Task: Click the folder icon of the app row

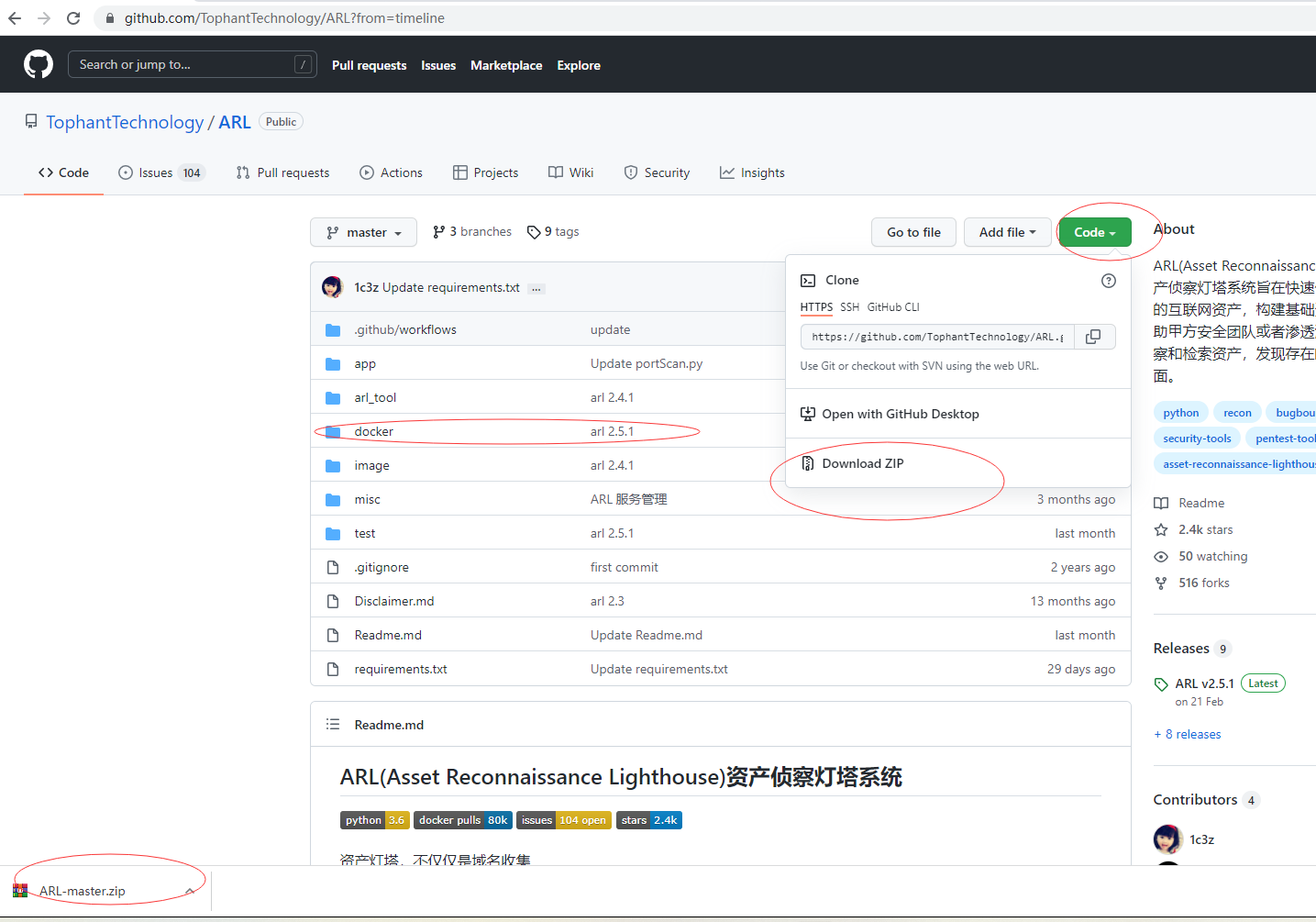Action: pyautogui.click(x=333, y=364)
